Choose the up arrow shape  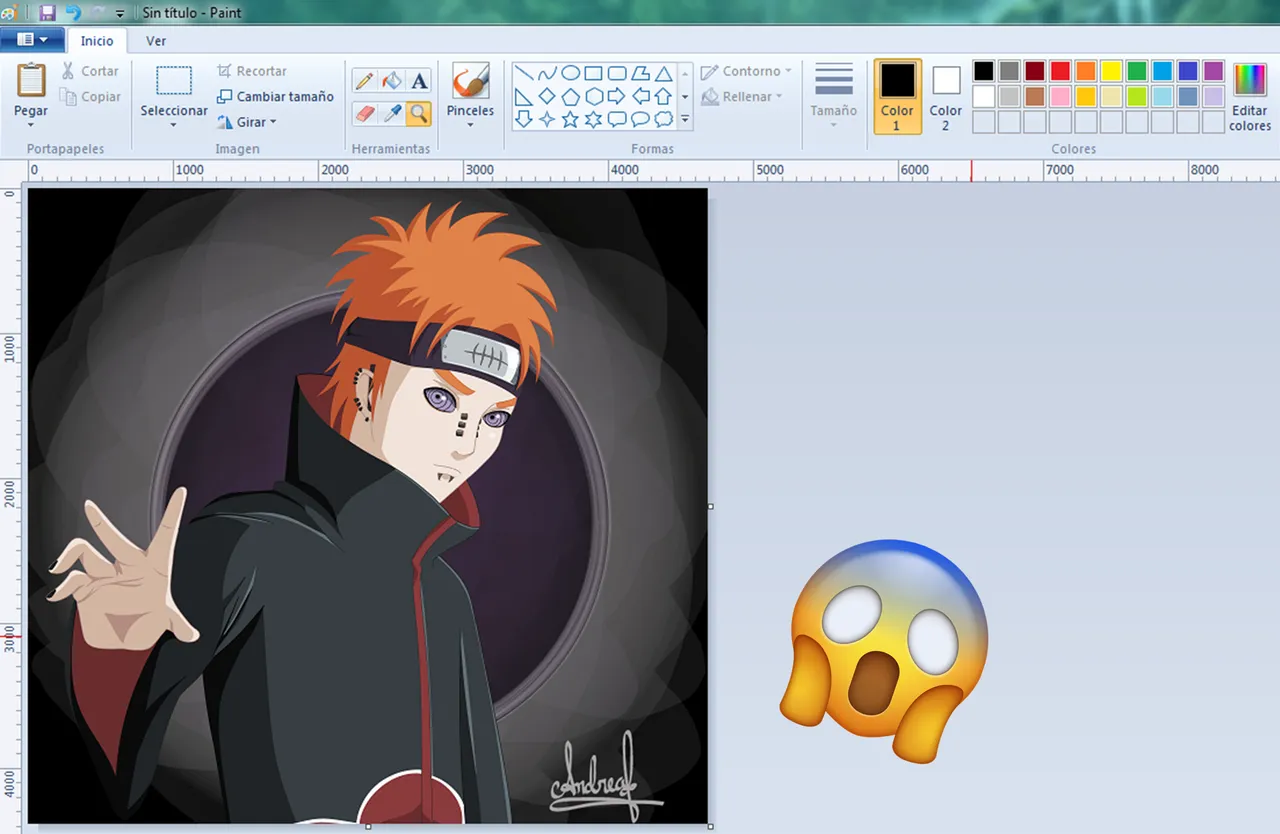[x=663, y=96]
